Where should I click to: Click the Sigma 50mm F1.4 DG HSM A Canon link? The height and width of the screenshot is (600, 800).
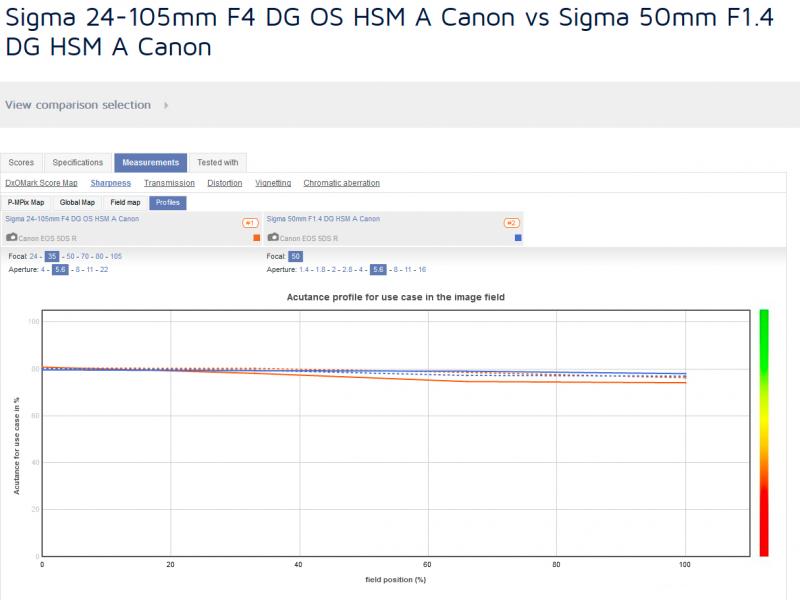[323, 219]
